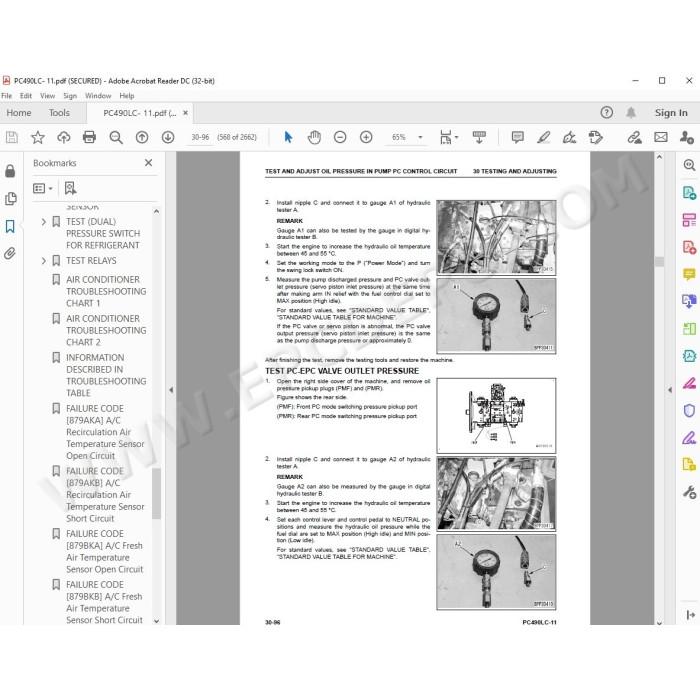Click the bookmarks panel scrollbar thumb

pyautogui.click(x=156, y=494)
